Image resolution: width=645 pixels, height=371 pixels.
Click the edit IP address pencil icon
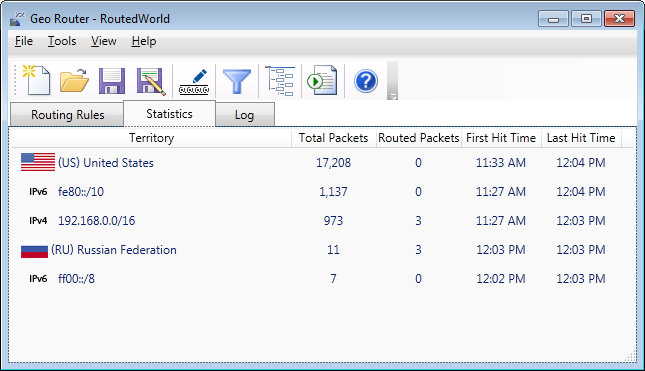[194, 81]
